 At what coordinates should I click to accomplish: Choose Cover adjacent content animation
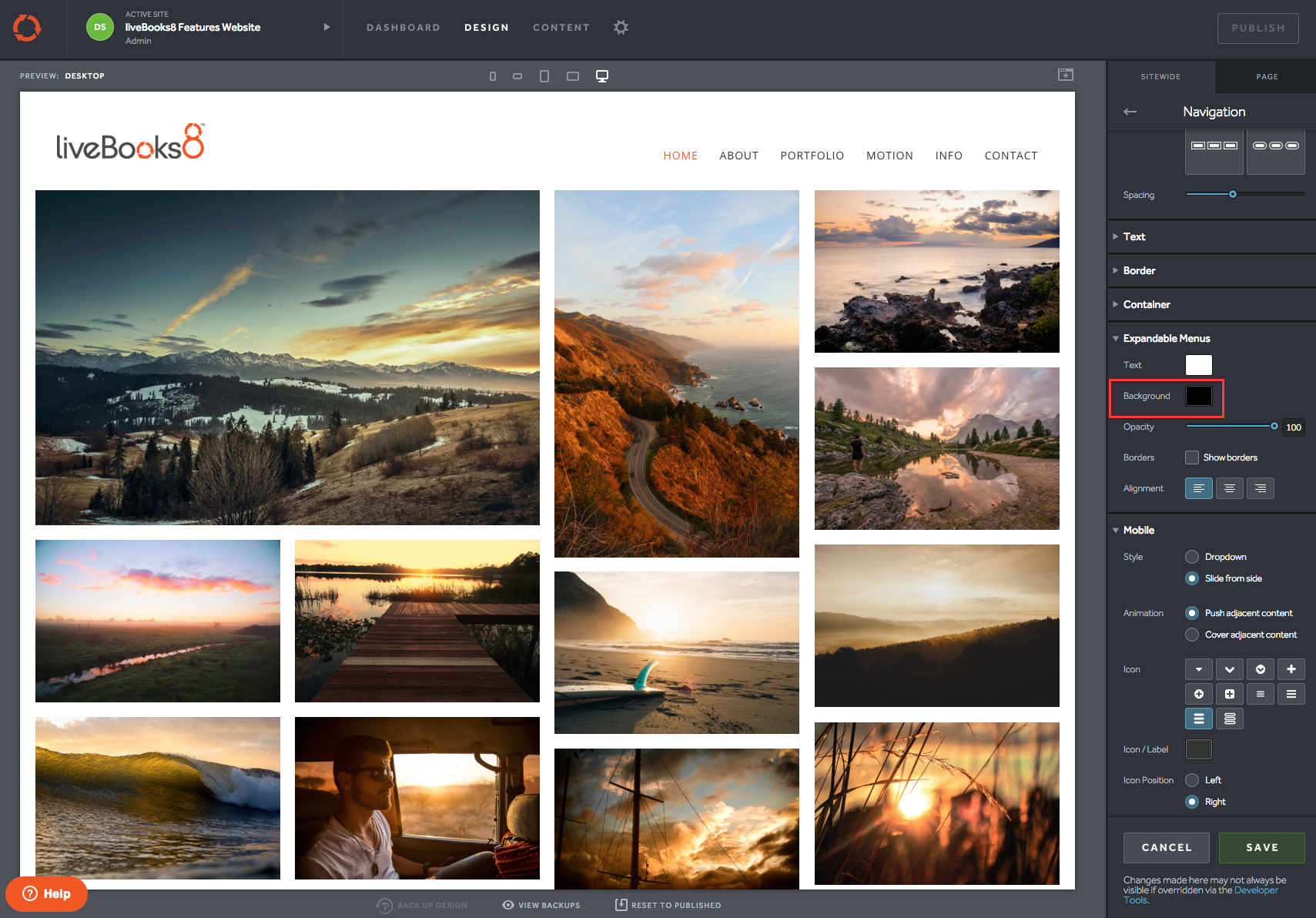[x=1192, y=635]
